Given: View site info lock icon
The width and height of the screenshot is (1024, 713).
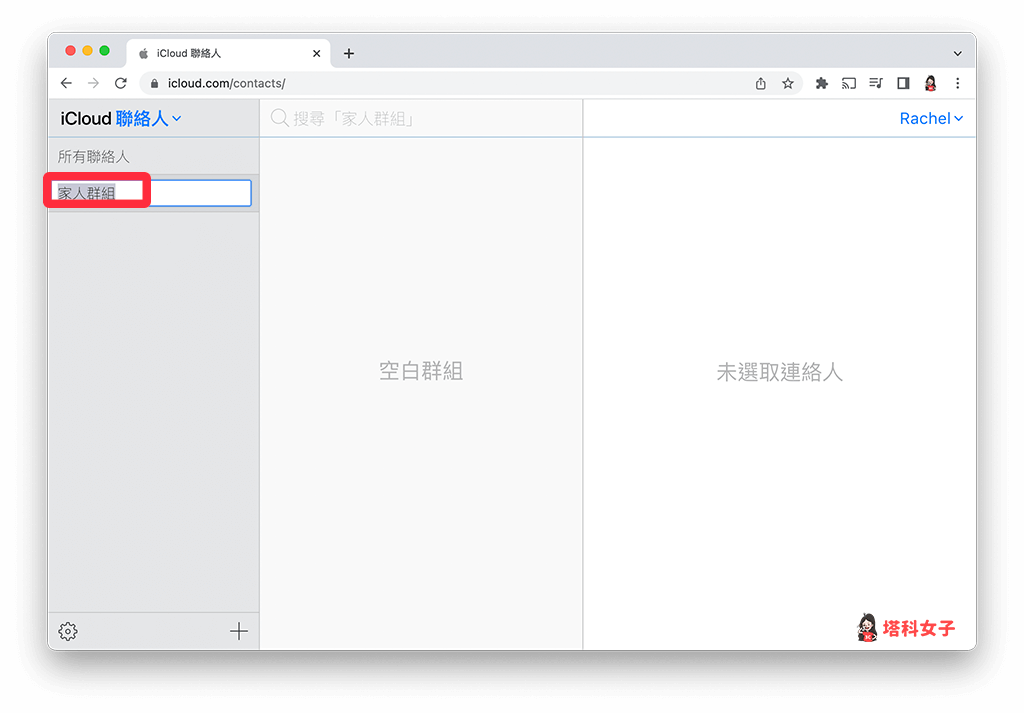Looking at the screenshot, I should [155, 83].
